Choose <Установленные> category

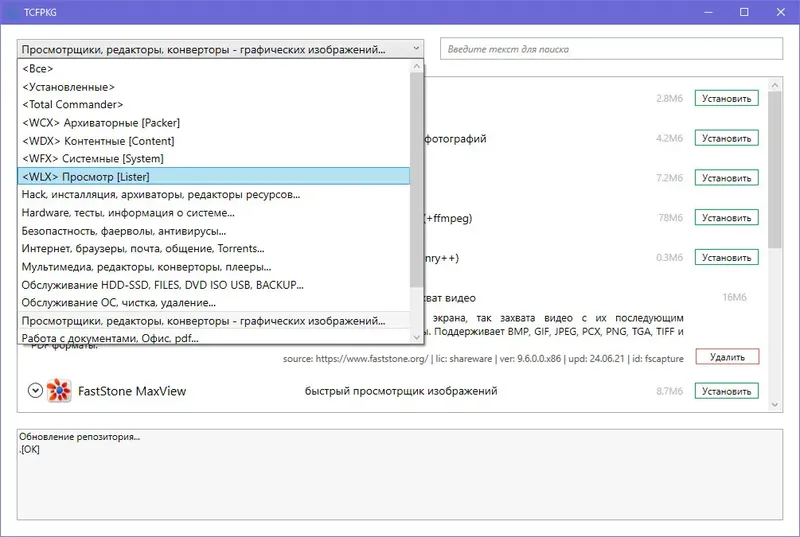213,87
